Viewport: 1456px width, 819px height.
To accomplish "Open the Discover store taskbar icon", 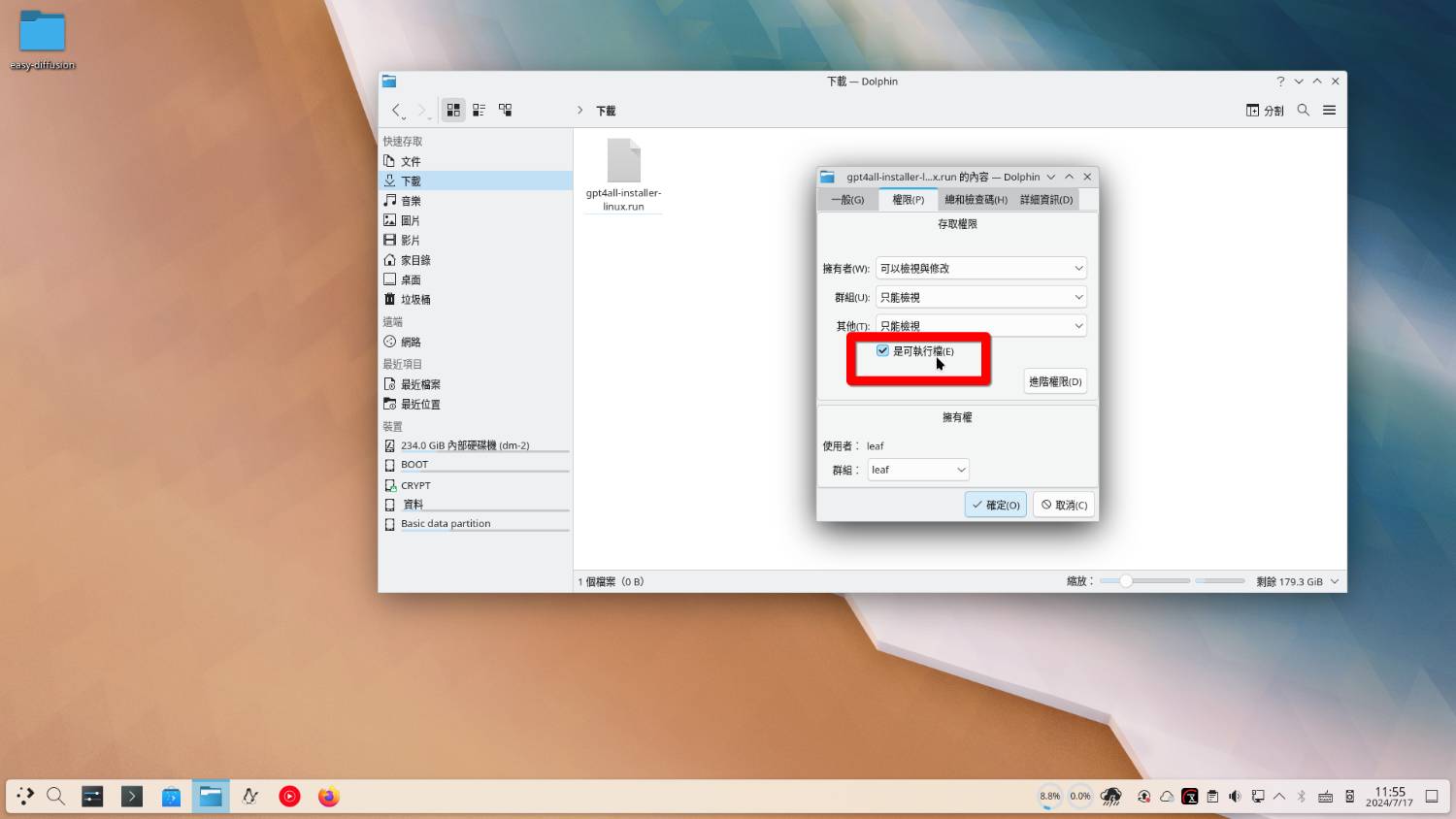I will 171,797.
